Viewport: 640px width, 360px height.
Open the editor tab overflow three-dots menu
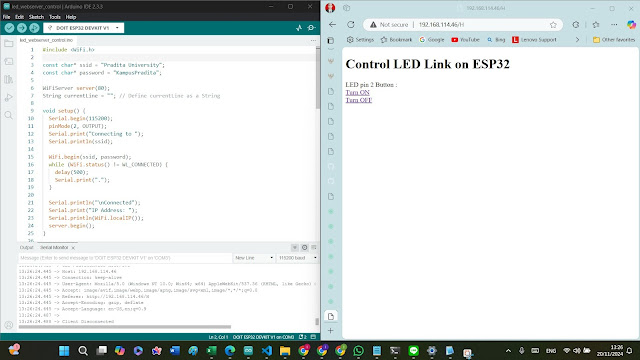pyautogui.click(x=313, y=40)
